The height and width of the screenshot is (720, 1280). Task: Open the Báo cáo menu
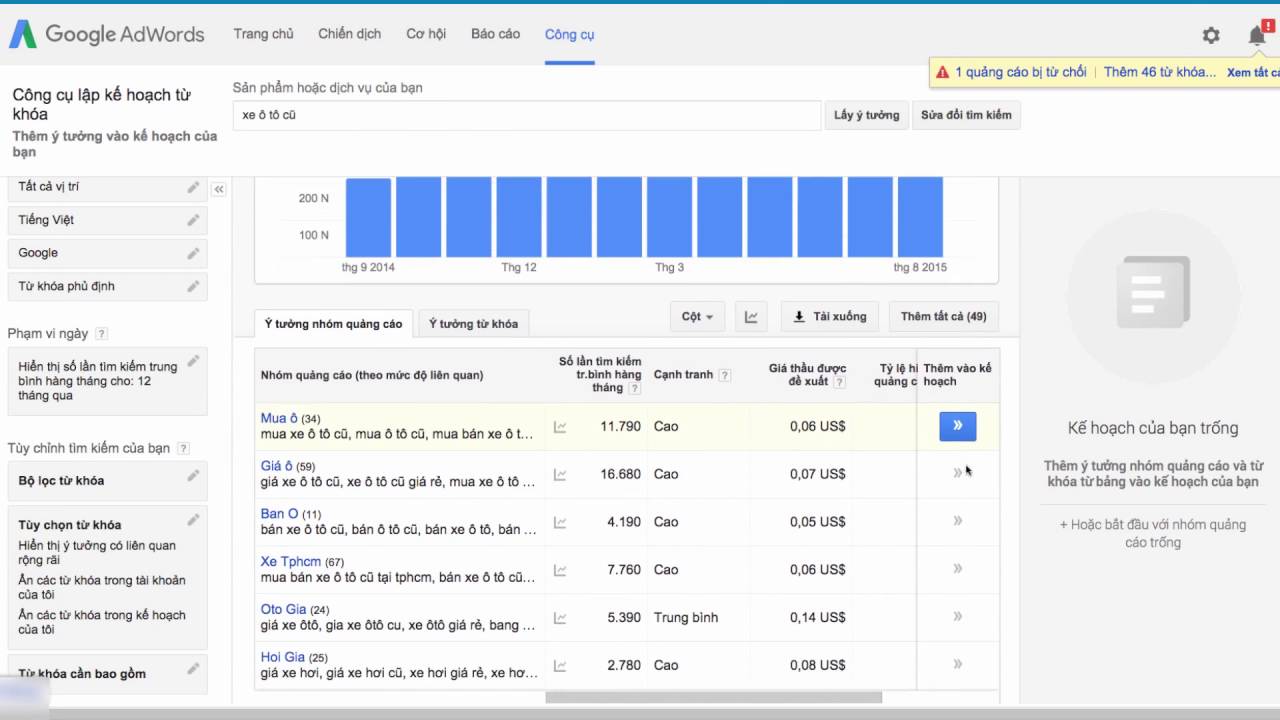[x=495, y=33]
